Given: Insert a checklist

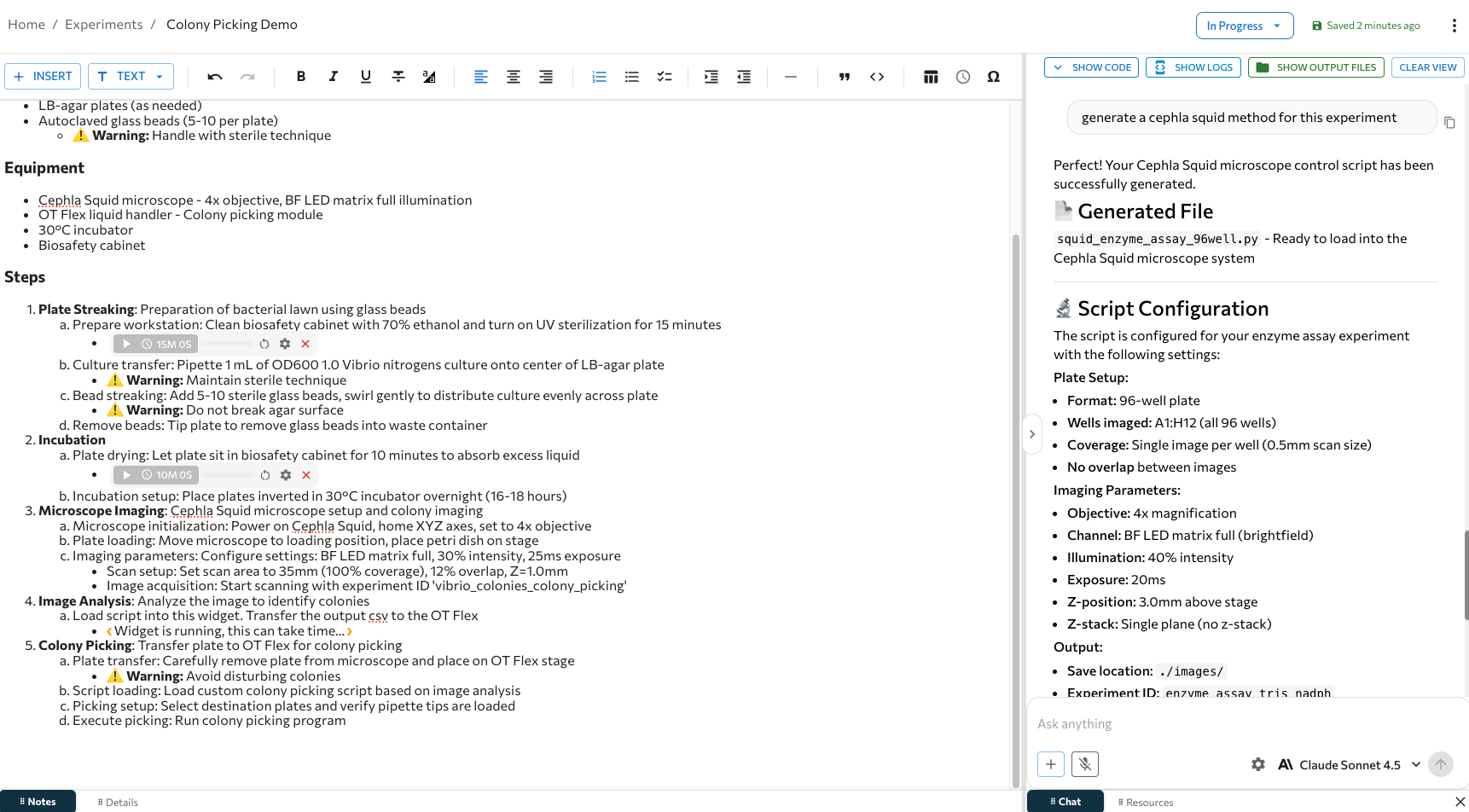Looking at the screenshot, I should tap(665, 77).
